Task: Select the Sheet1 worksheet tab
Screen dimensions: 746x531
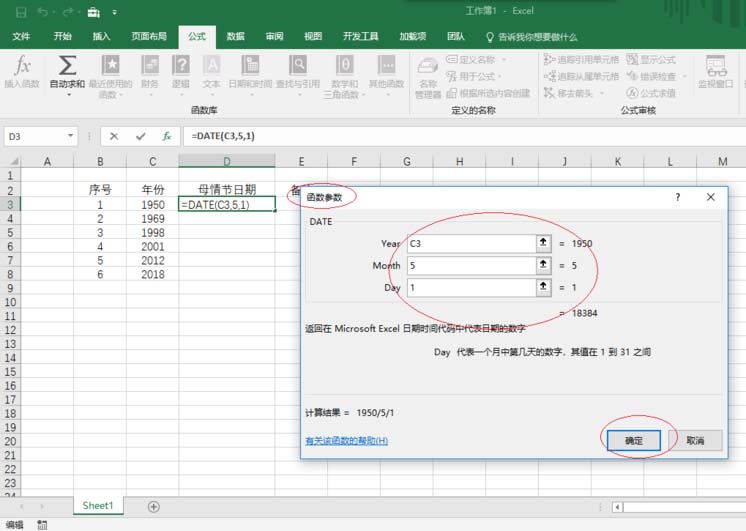Action: coord(98,506)
